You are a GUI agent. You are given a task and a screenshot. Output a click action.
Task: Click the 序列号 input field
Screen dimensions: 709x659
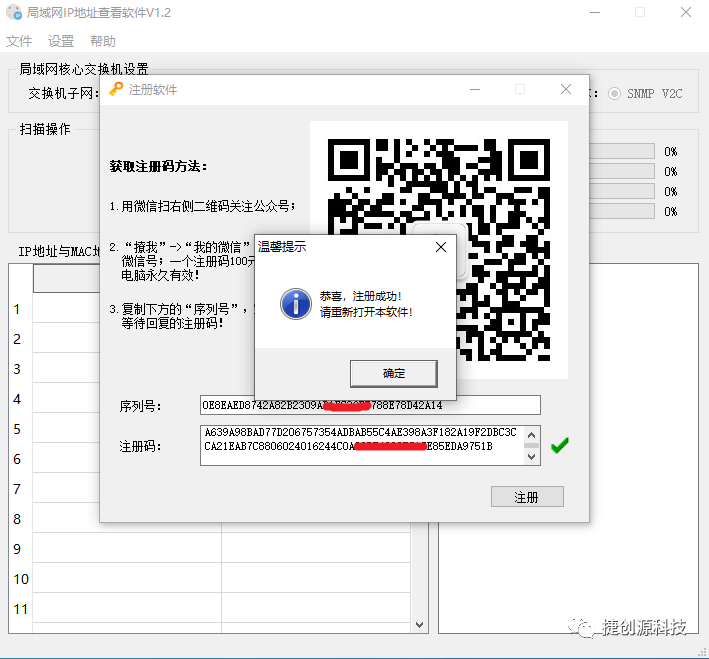pos(370,405)
